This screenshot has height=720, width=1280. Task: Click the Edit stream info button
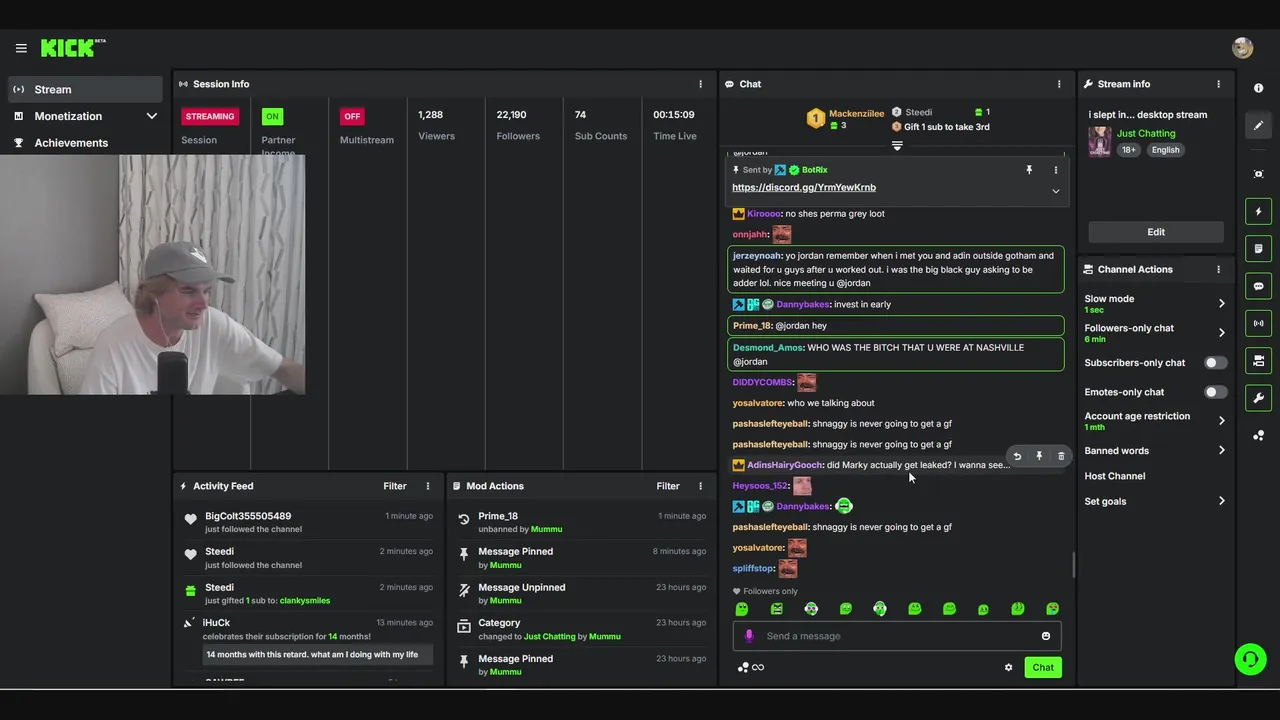point(1156,232)
